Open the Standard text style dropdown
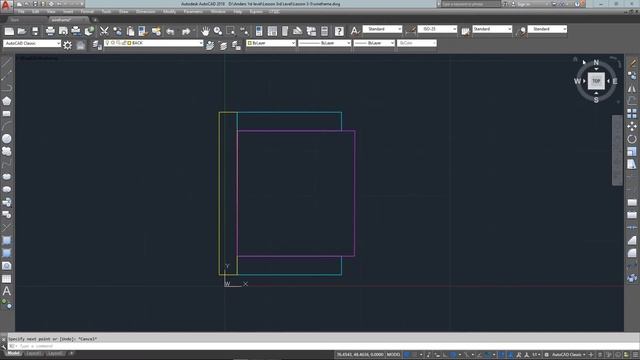640x360 pixels. [383, 29]
